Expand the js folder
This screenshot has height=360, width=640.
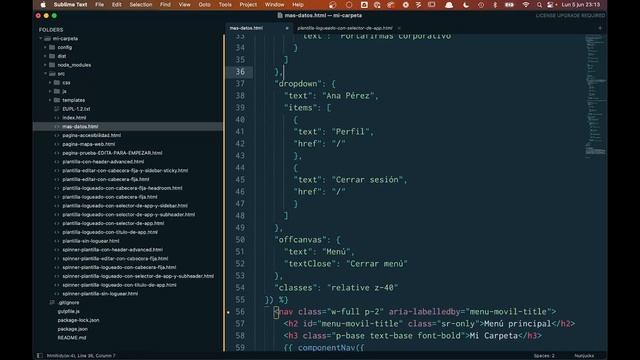[x=50, y=91]
